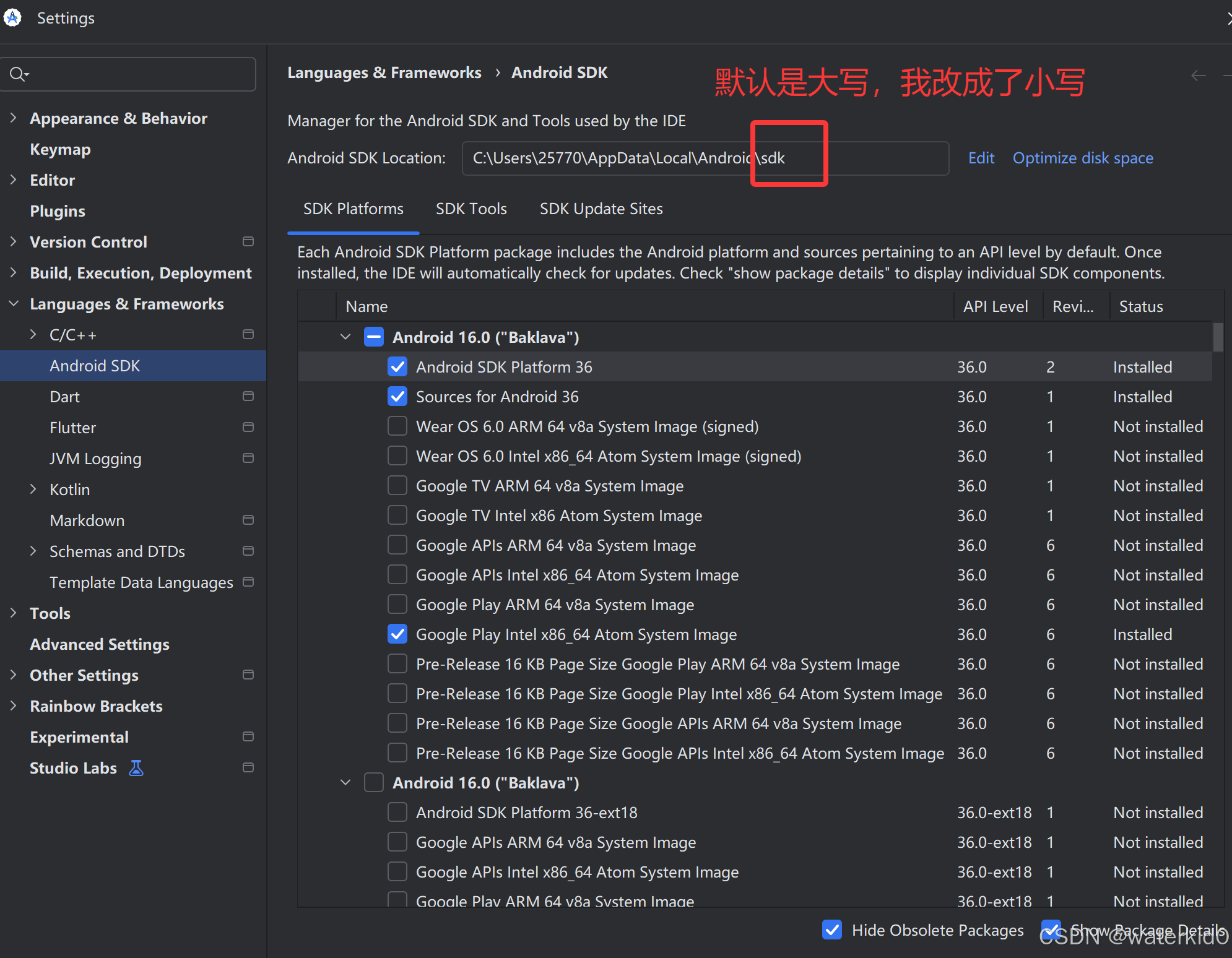Open Advanced Settings page

(100, 644)
